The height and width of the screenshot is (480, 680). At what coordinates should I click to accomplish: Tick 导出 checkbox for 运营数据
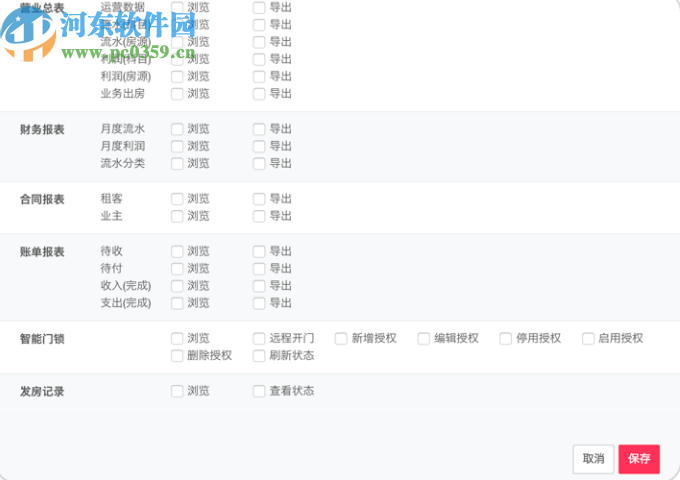point(259,7)
